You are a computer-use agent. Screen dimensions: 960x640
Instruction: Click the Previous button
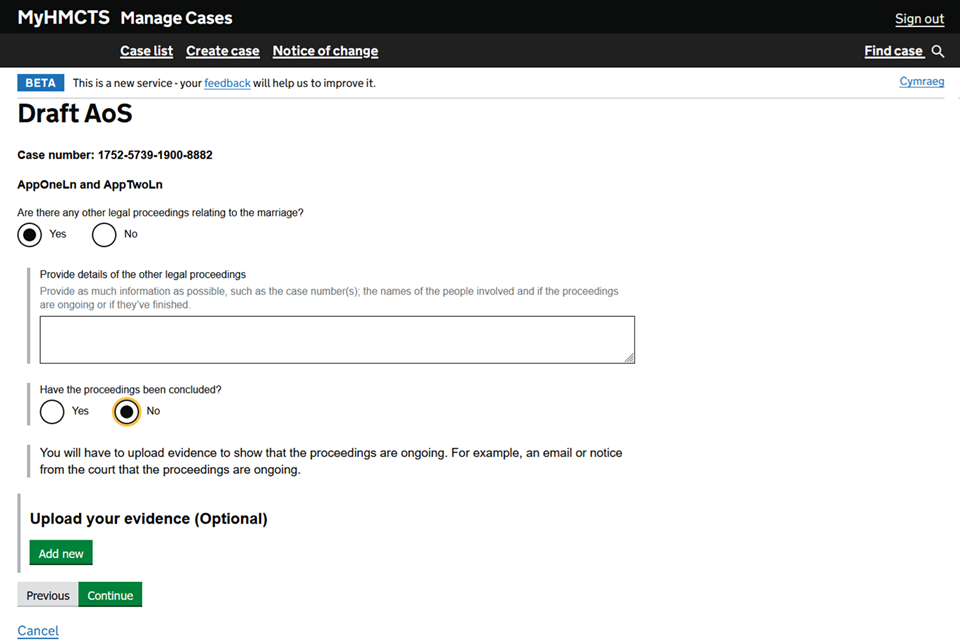pos(48,595)
